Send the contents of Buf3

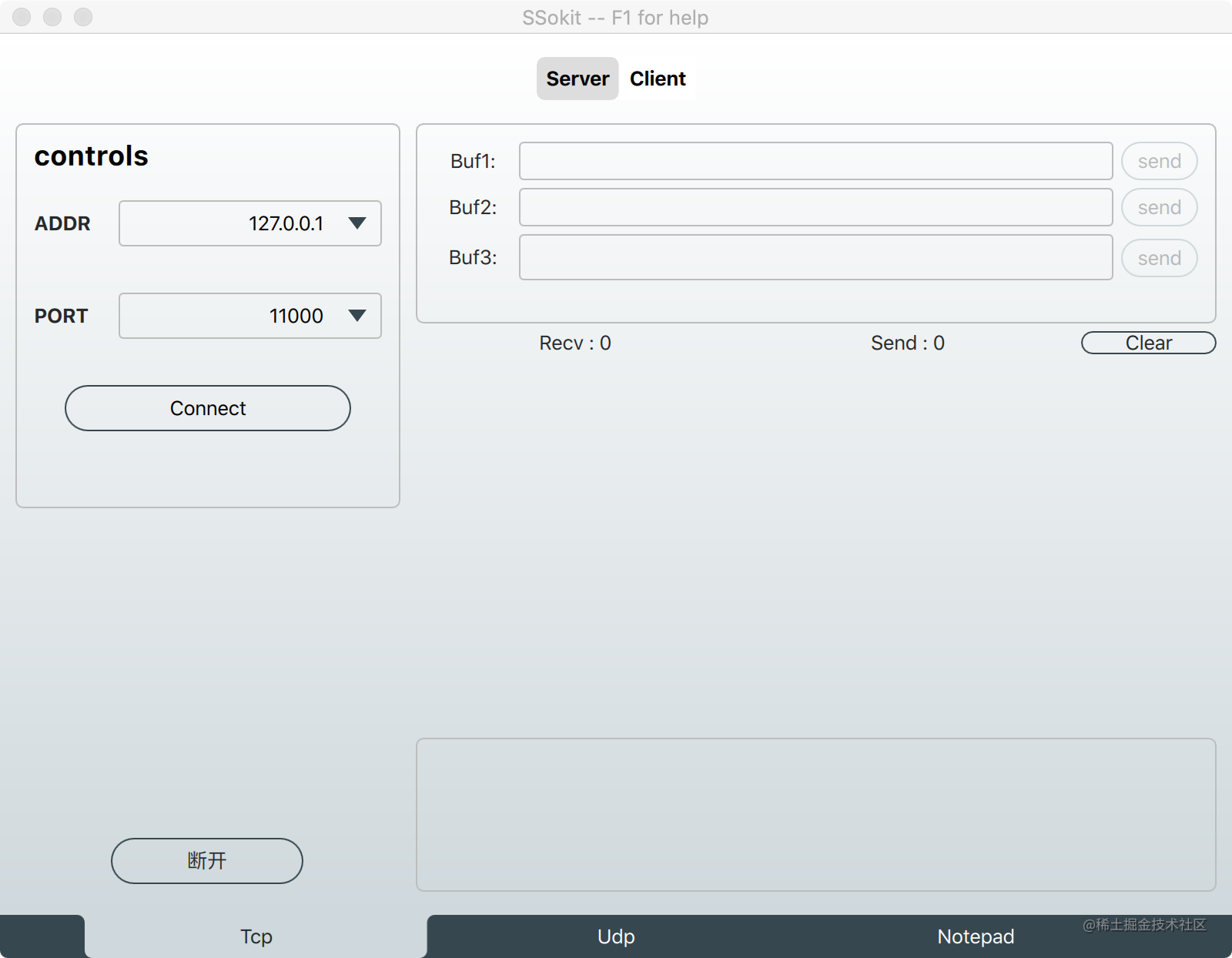[1158, 257]
